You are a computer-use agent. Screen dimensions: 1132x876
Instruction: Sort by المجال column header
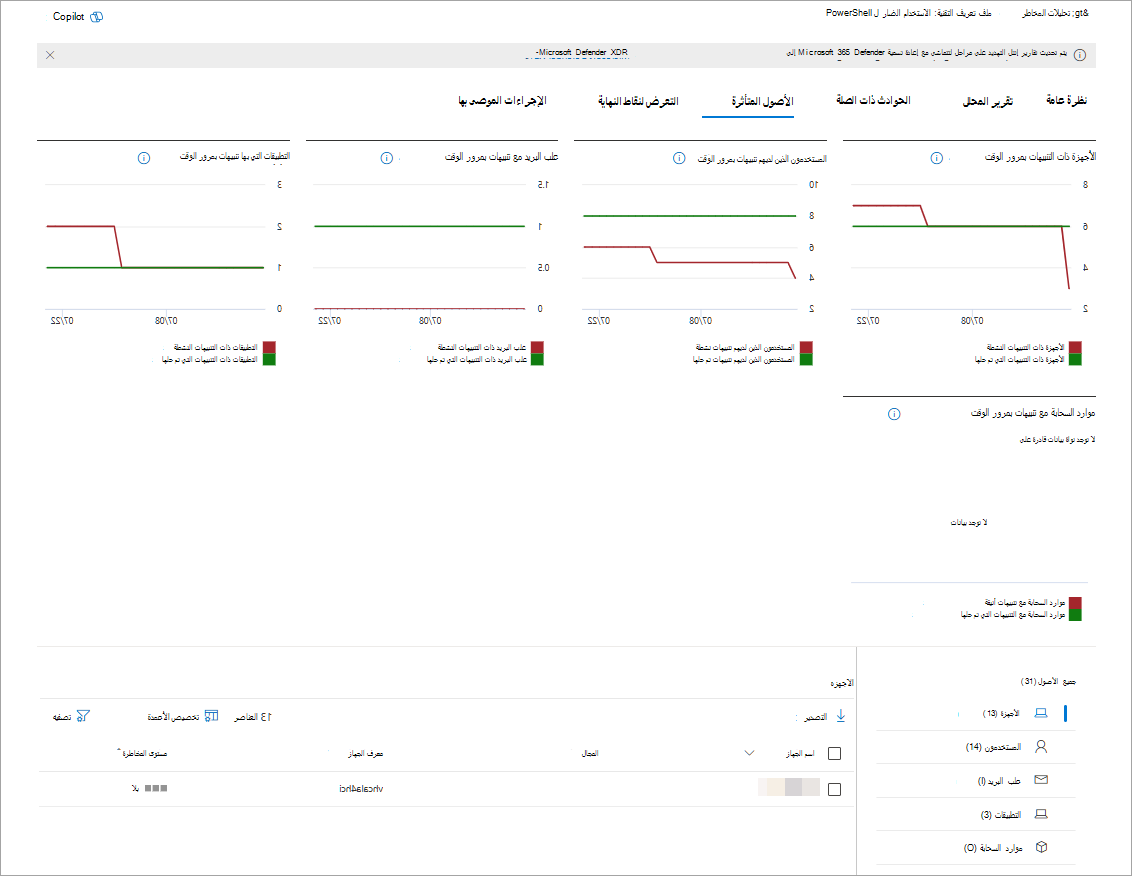click(590, 753)
